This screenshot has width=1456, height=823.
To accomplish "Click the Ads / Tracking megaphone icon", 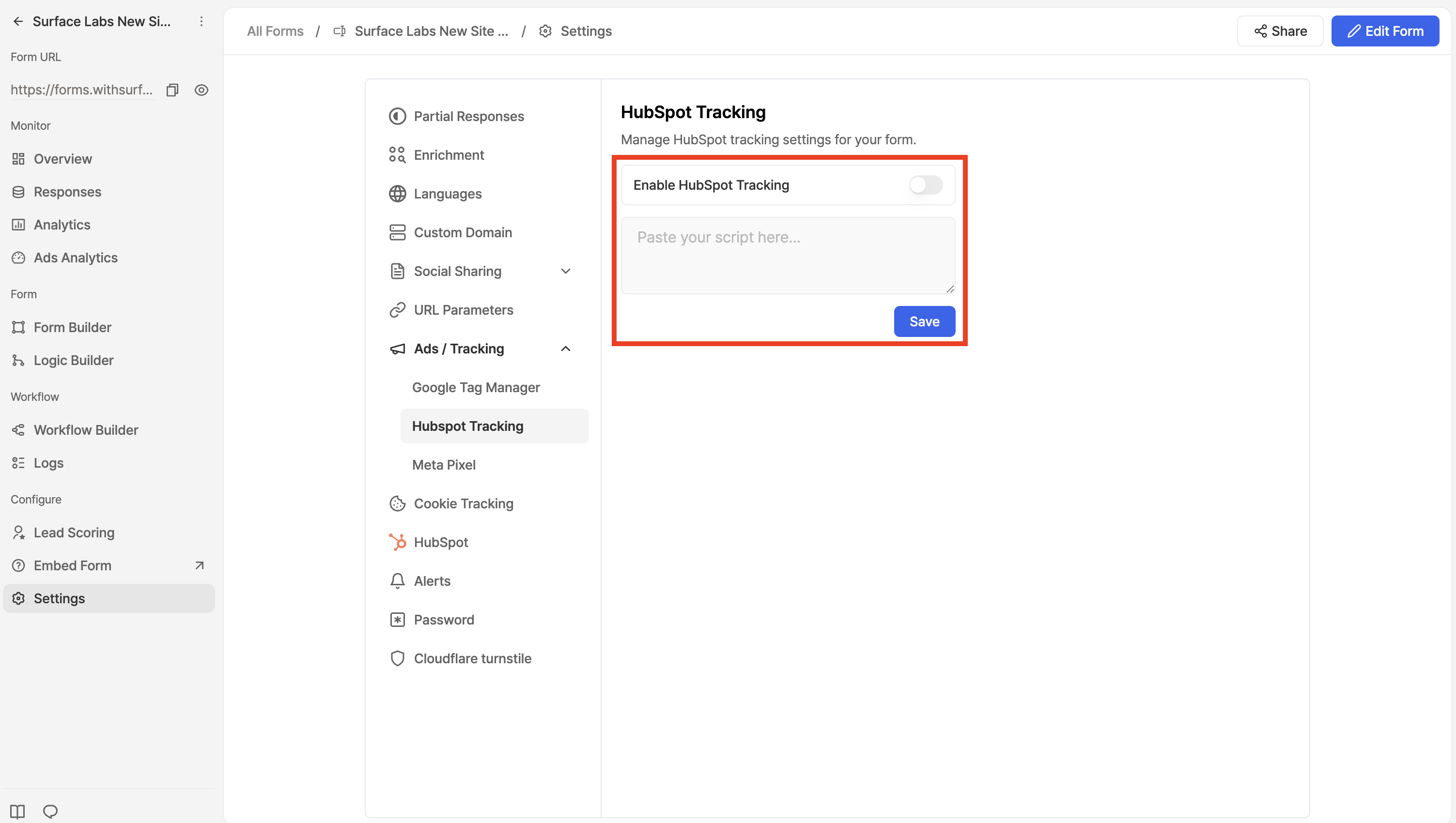I will point(398,349).
